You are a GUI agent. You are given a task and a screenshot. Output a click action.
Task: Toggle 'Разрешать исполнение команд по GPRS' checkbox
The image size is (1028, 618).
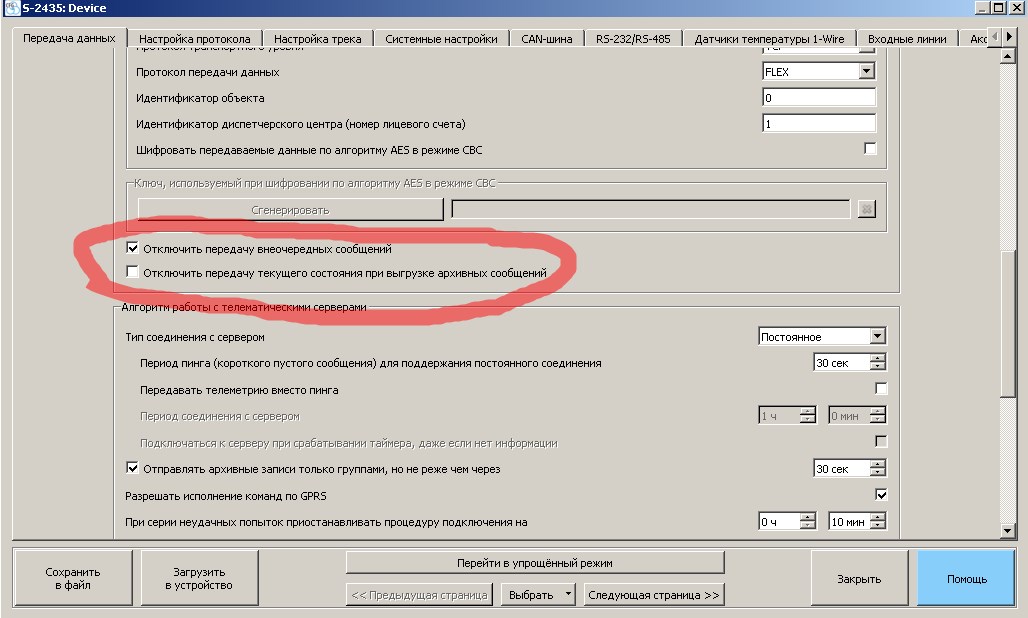coord(881,494)
